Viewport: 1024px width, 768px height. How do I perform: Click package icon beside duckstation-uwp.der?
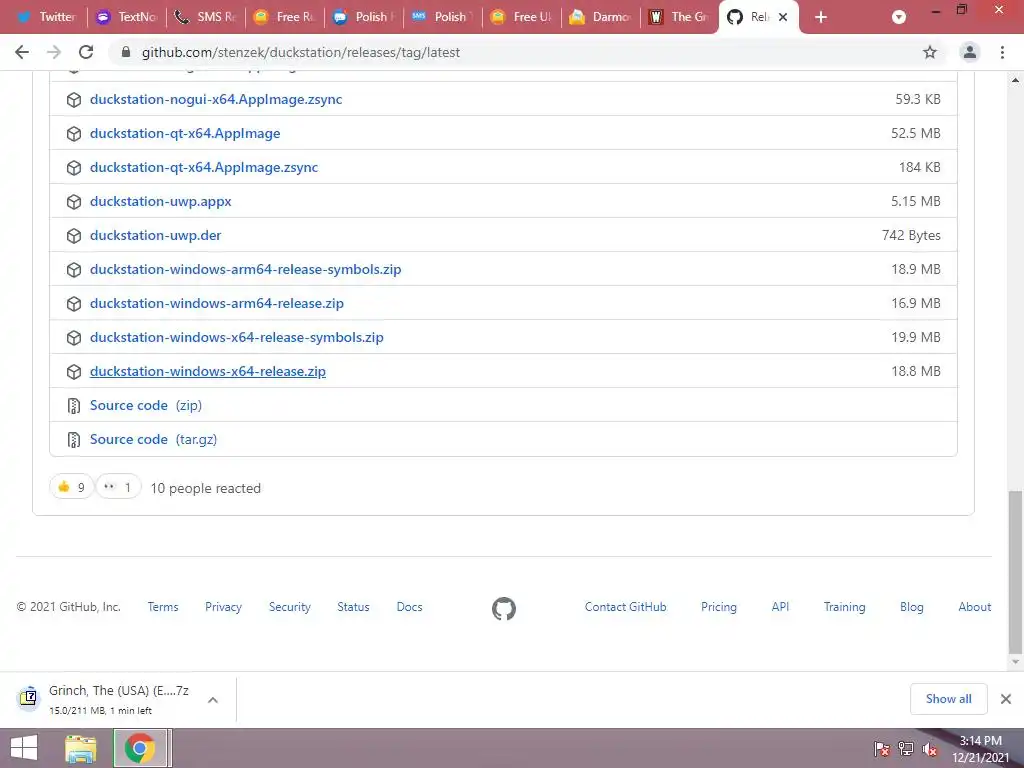[x=74, y=236]
